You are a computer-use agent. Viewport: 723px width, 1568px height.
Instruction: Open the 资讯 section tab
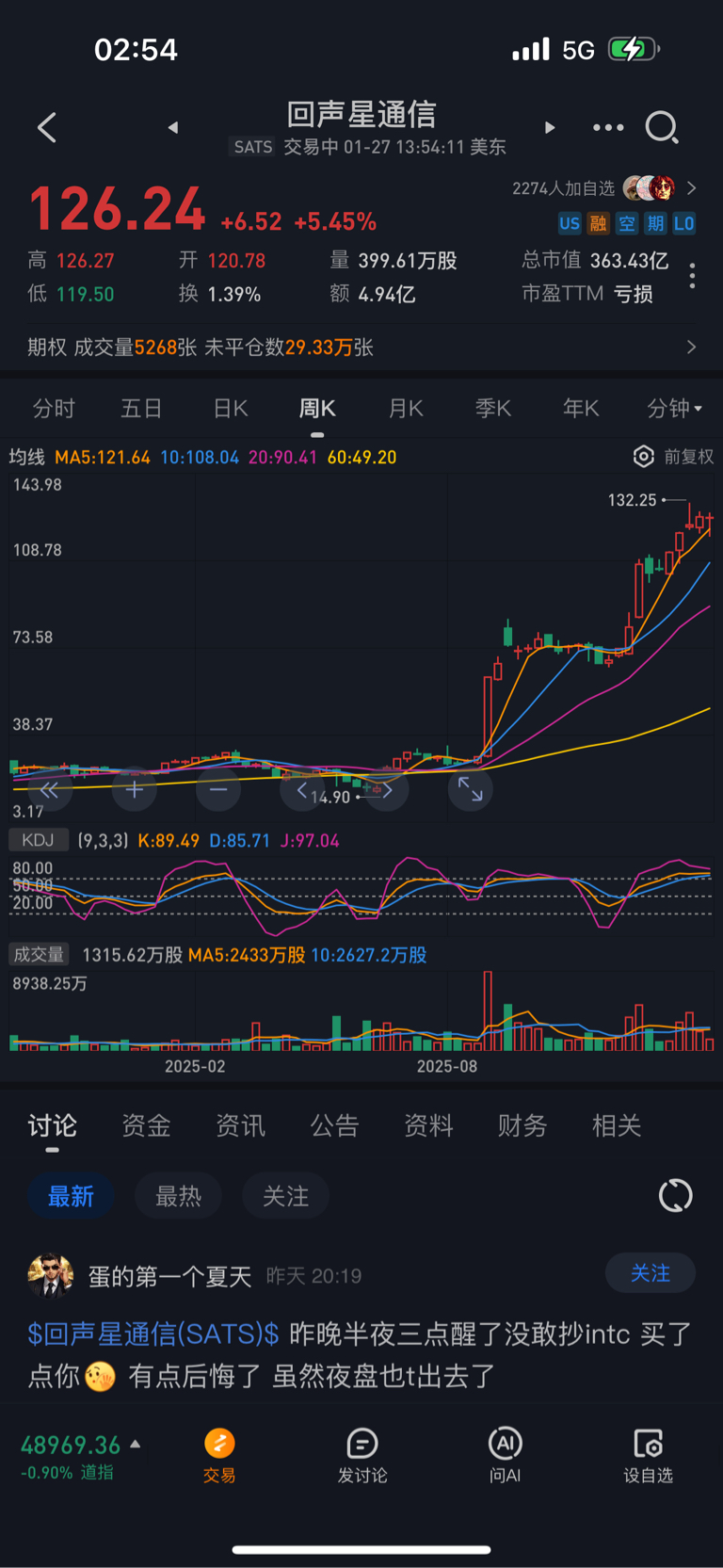pos(240,1125)
